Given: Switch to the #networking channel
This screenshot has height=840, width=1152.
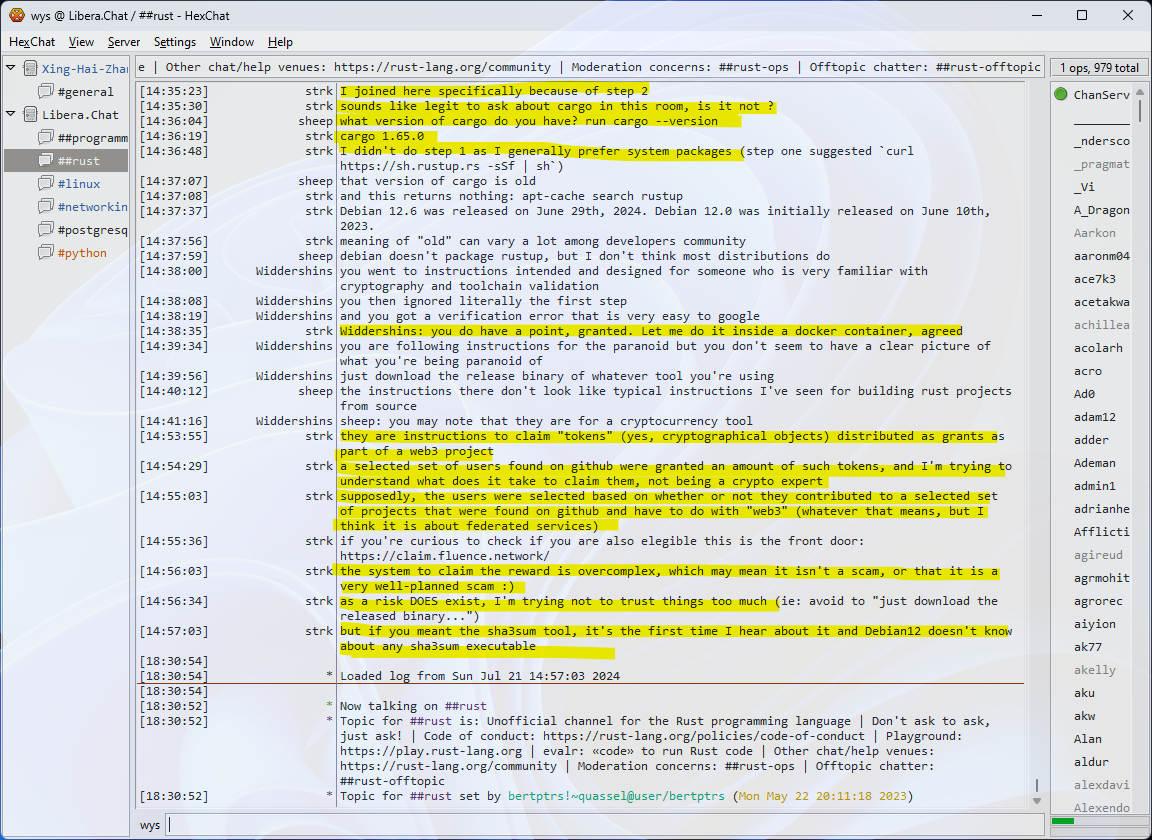Looking at the screenshot, I should click(x=93, y=207).
